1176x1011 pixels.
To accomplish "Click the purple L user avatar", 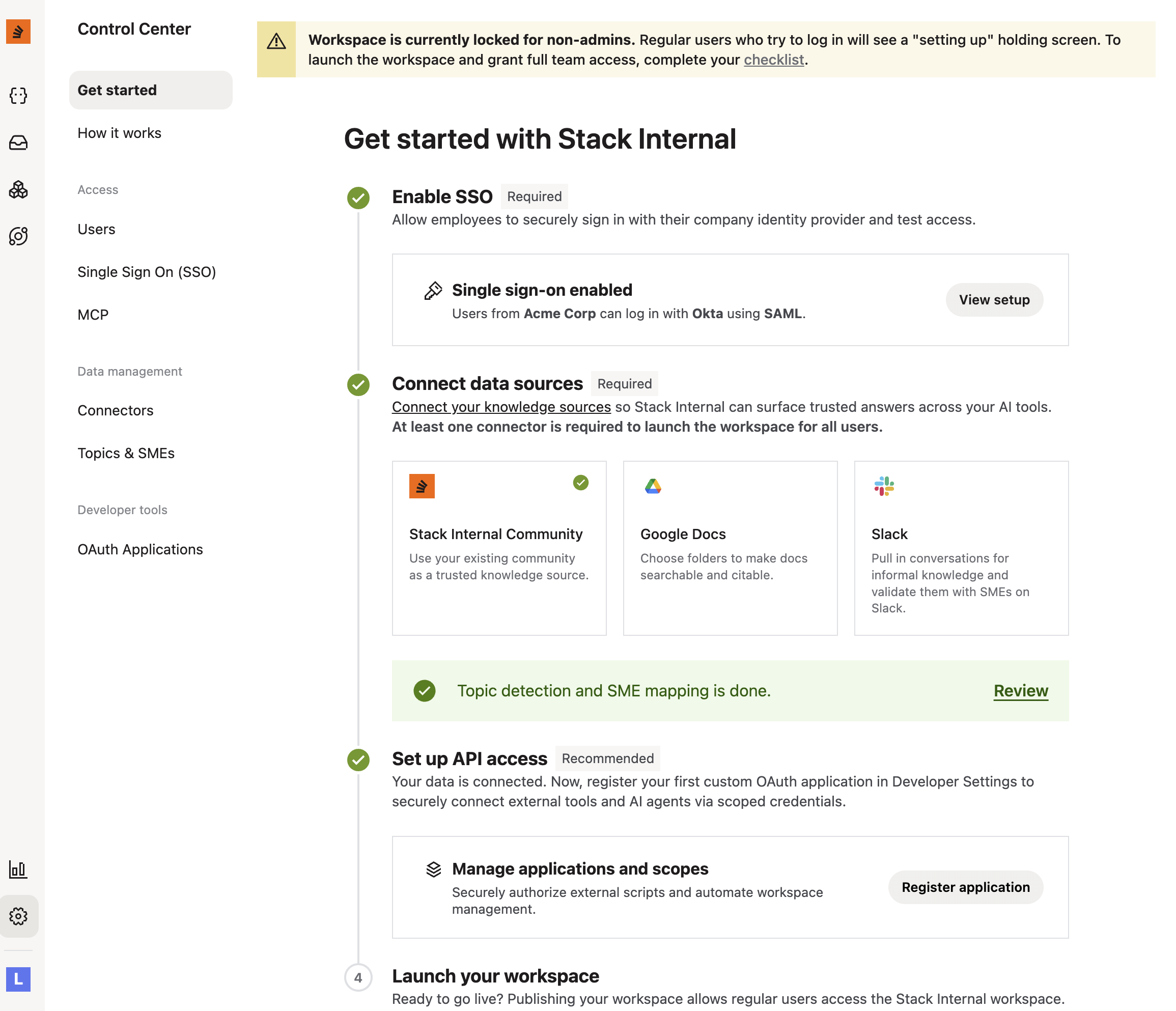I will pyautogui.click(x=18, y=978).
